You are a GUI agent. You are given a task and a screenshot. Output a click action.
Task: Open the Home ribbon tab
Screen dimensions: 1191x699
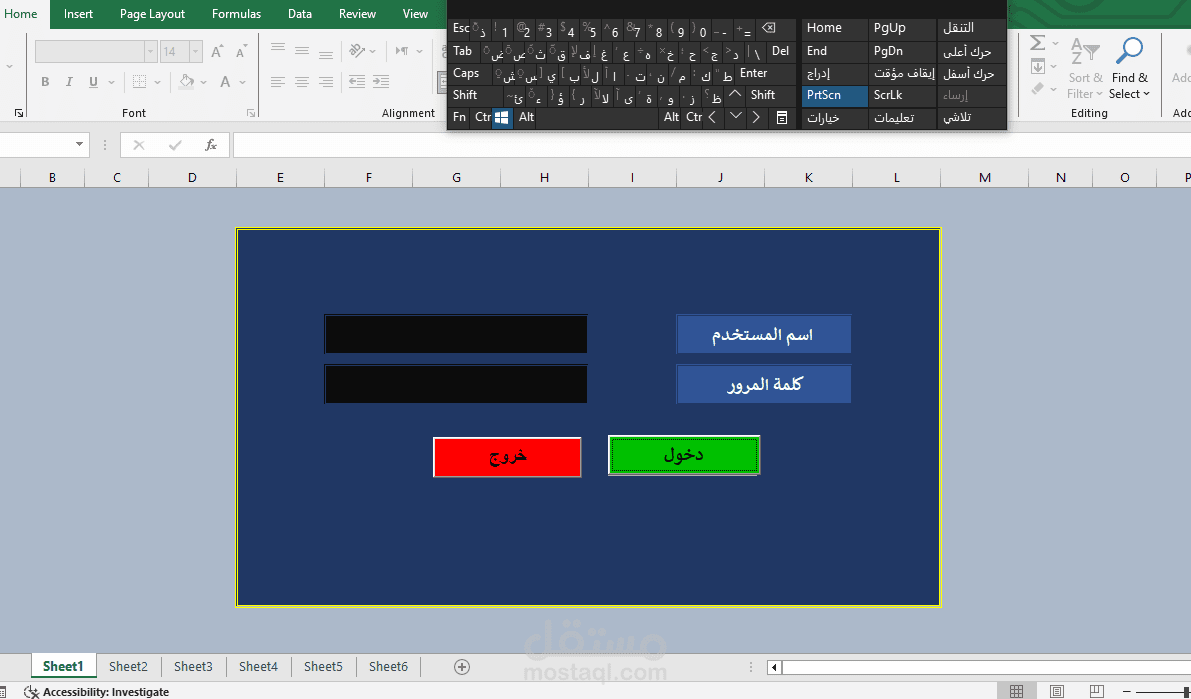[x=21, y=14]
